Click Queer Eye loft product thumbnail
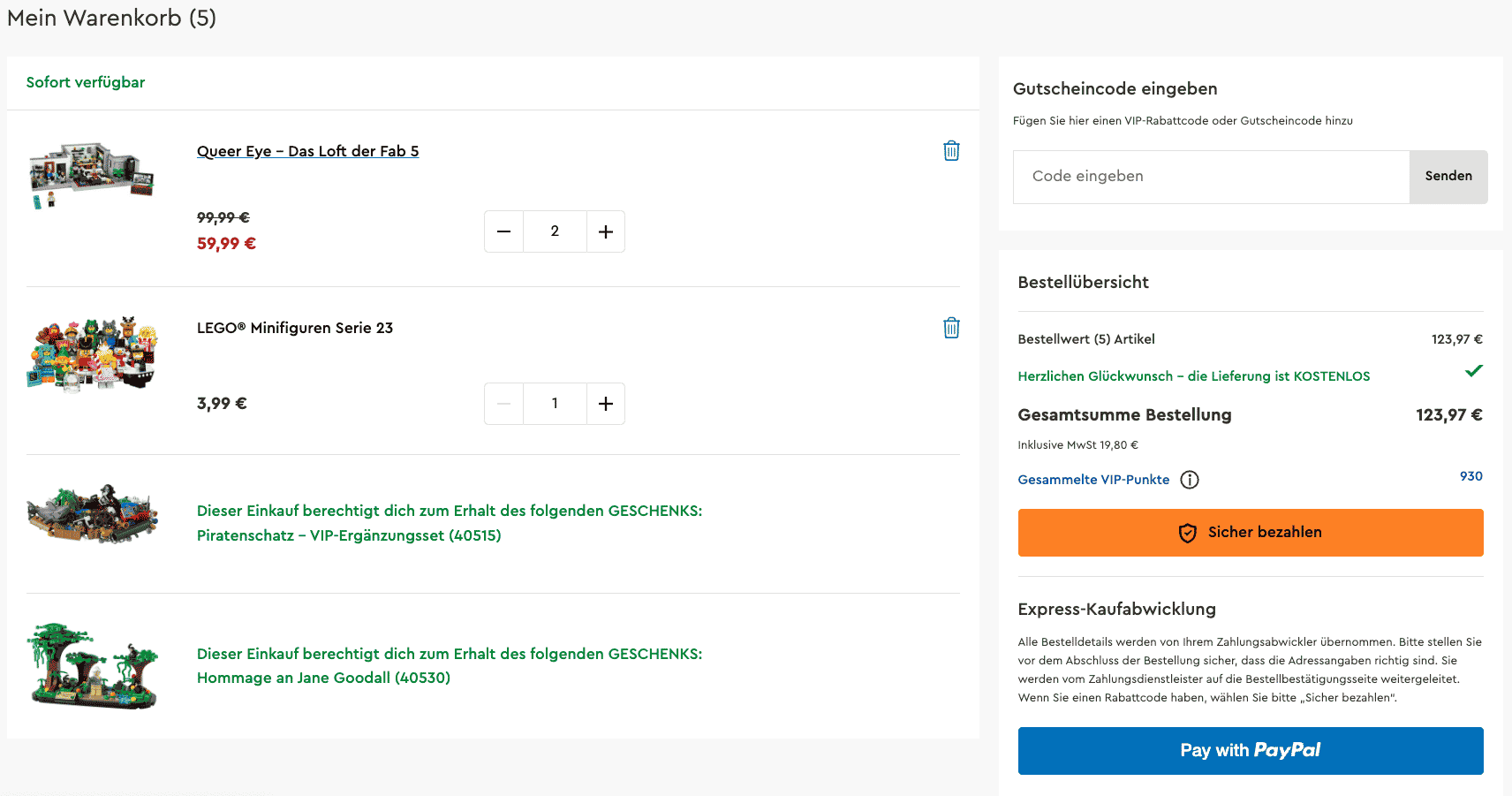Screen dimensions: 1512x796 92,175
